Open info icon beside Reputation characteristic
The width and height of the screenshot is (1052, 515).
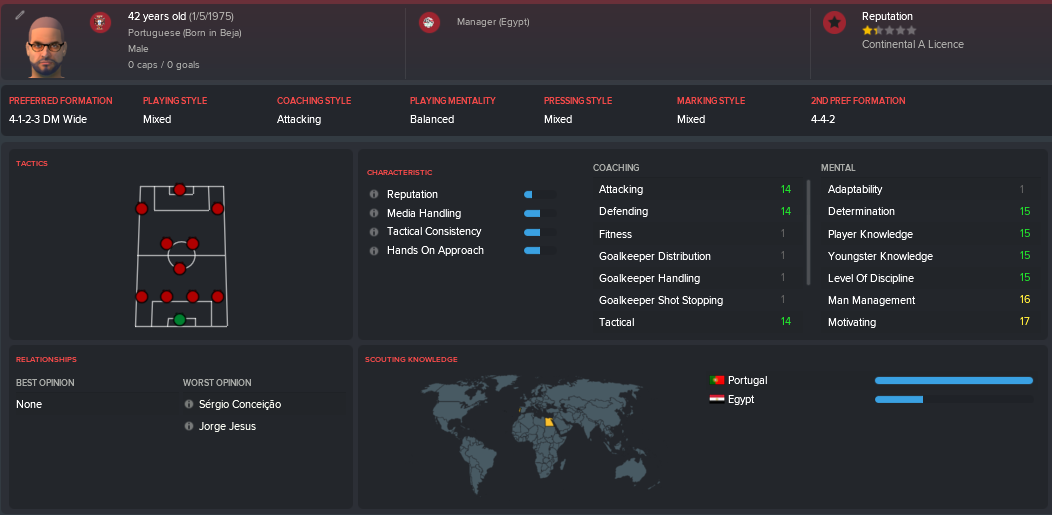click(x=374, y=194)
